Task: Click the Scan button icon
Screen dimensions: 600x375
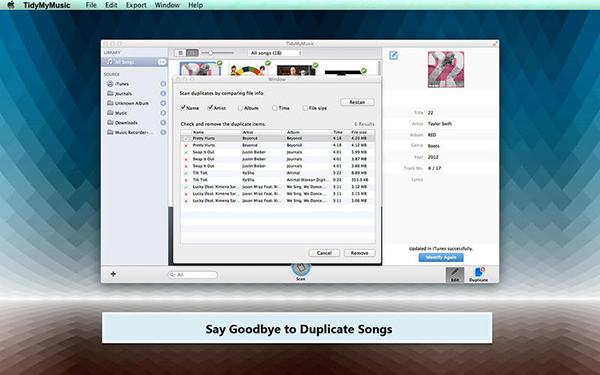Action: tap(301, 269)
